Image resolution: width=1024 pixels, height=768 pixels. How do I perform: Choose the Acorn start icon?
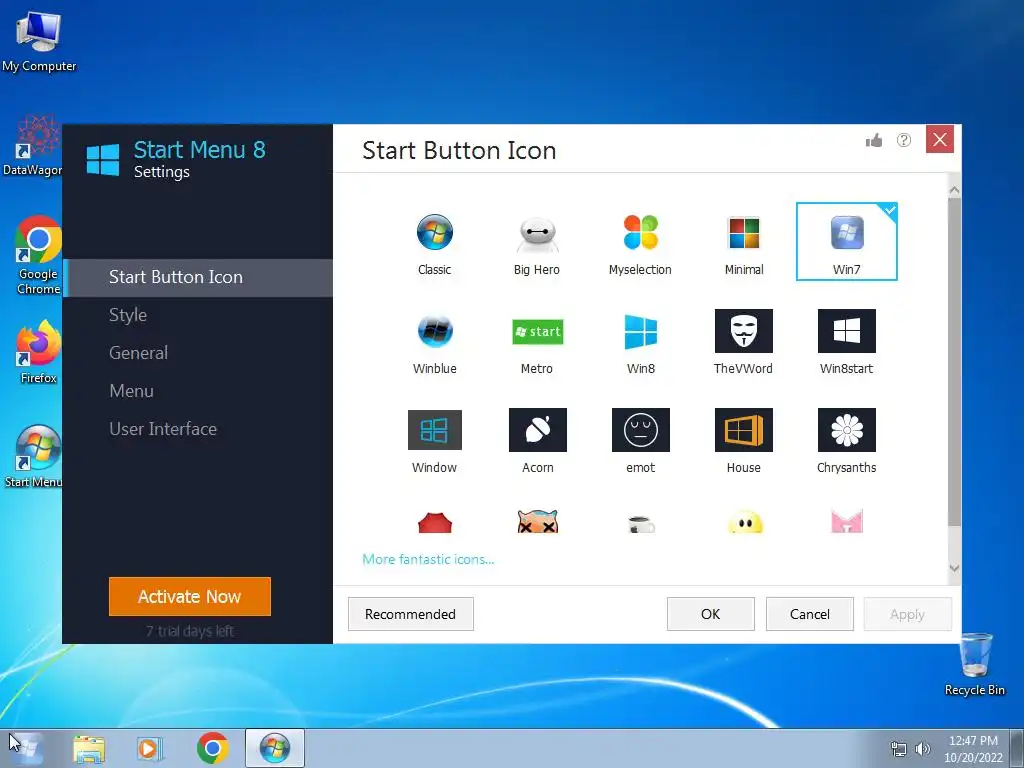tap(537, 441)
